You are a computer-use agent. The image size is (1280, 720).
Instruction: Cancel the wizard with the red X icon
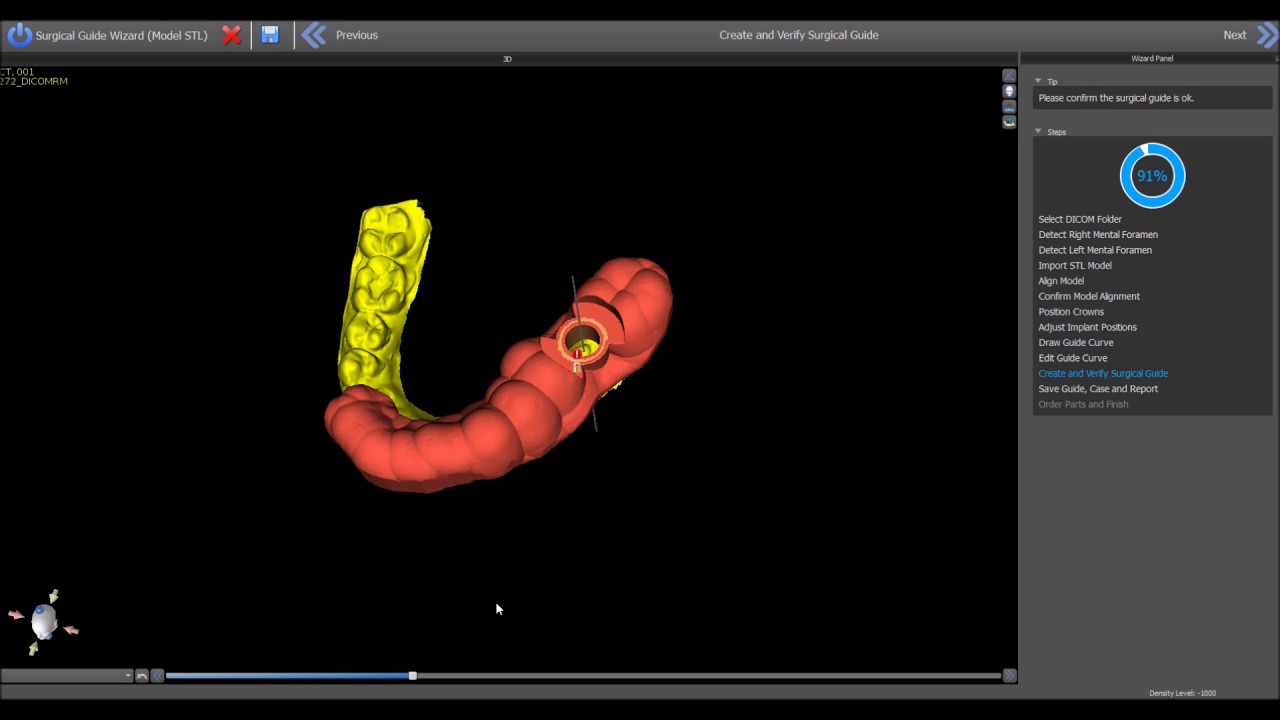[231, 35]
